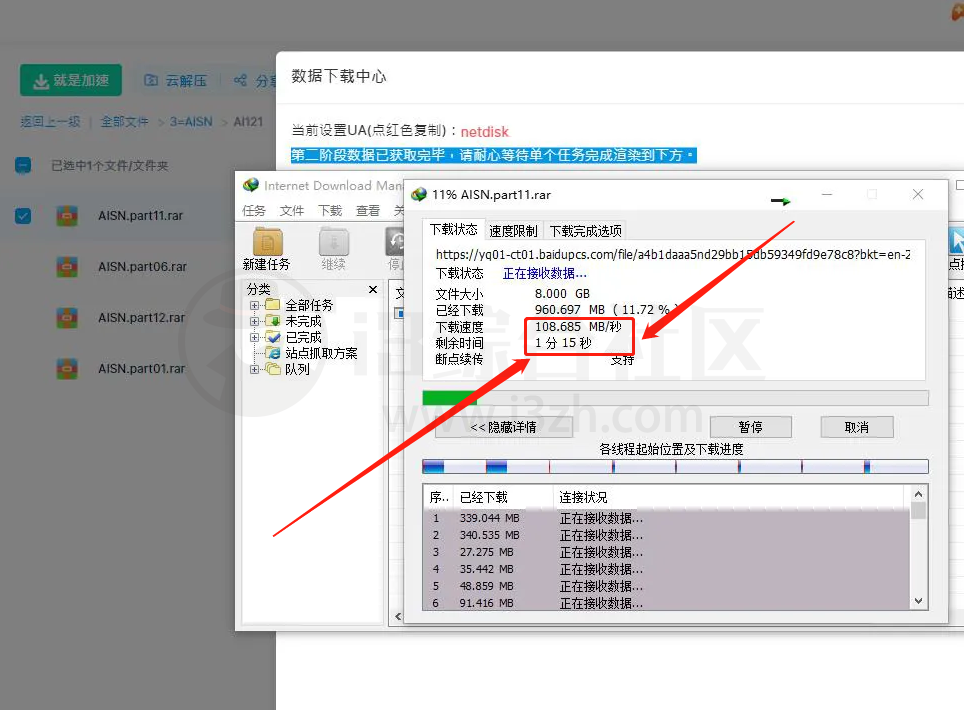Select file name AISN.part06.rar
This screenshot has width=964, height=710.
tap(142, 267)
